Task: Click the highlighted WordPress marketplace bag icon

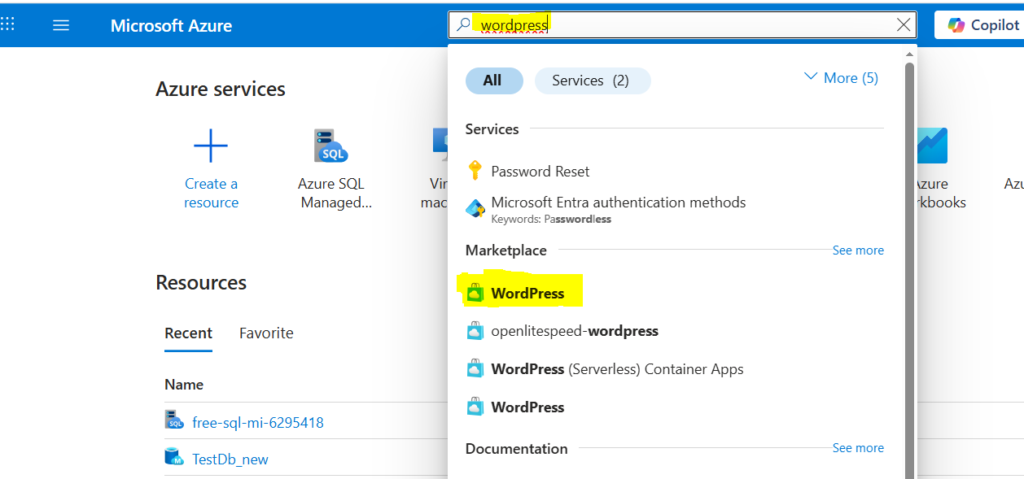Action: coord(475,294)
